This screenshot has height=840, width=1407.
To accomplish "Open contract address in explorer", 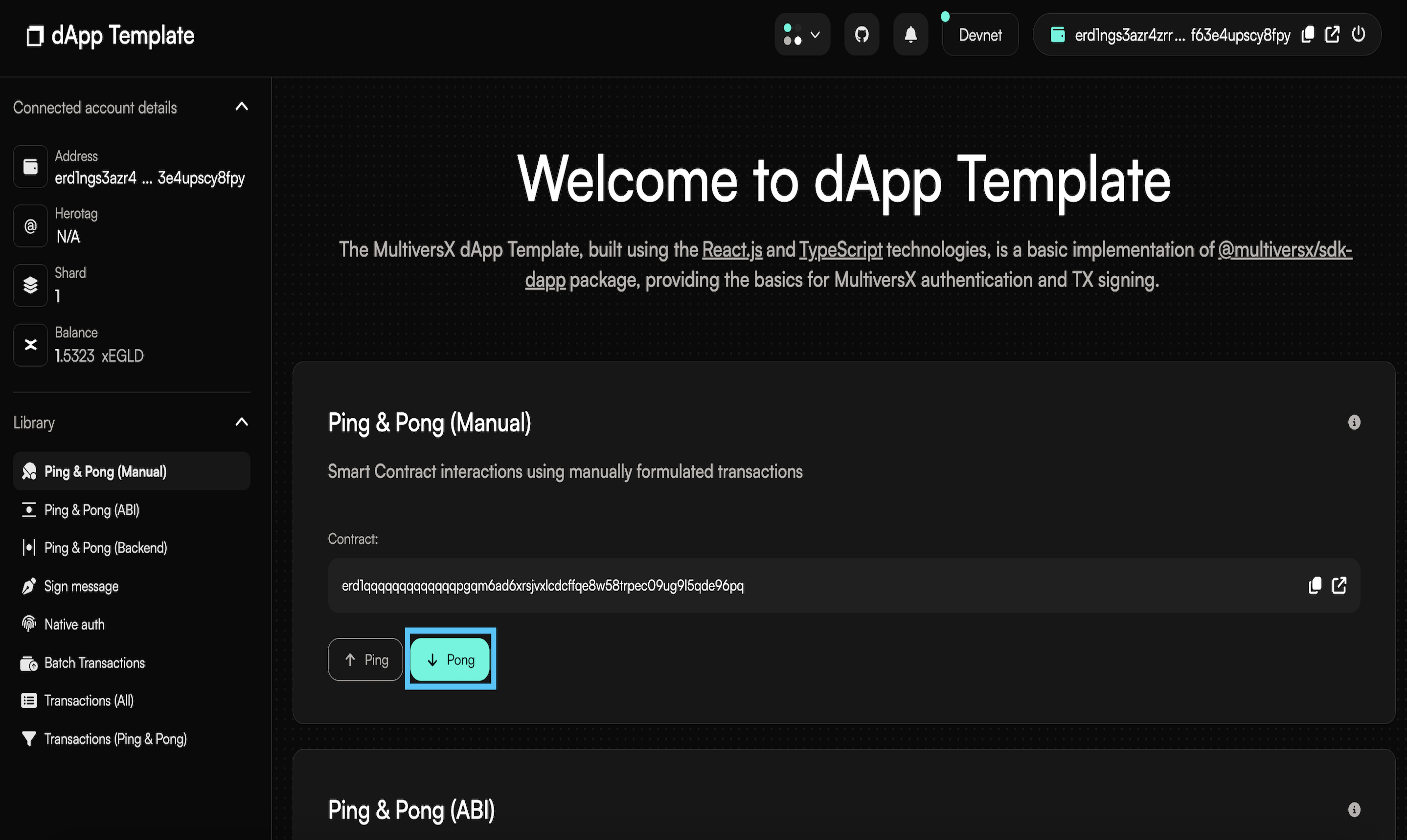I will coord(1339,585).
